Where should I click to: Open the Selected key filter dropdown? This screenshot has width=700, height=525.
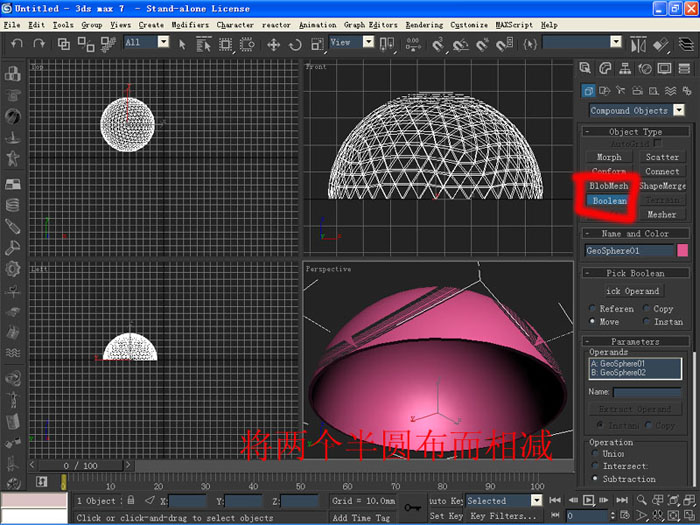tap(536, 500)
